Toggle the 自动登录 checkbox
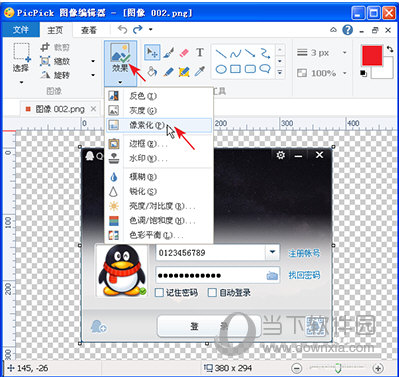 pyautogui.click(x=212, y=293)
